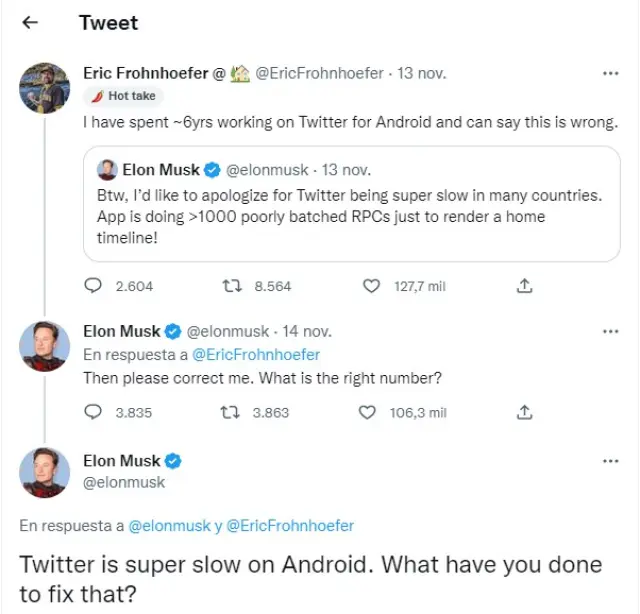
Task: Open the 13 nov. timestamp on Eric's tweet
Action: (x=421, y=73)
